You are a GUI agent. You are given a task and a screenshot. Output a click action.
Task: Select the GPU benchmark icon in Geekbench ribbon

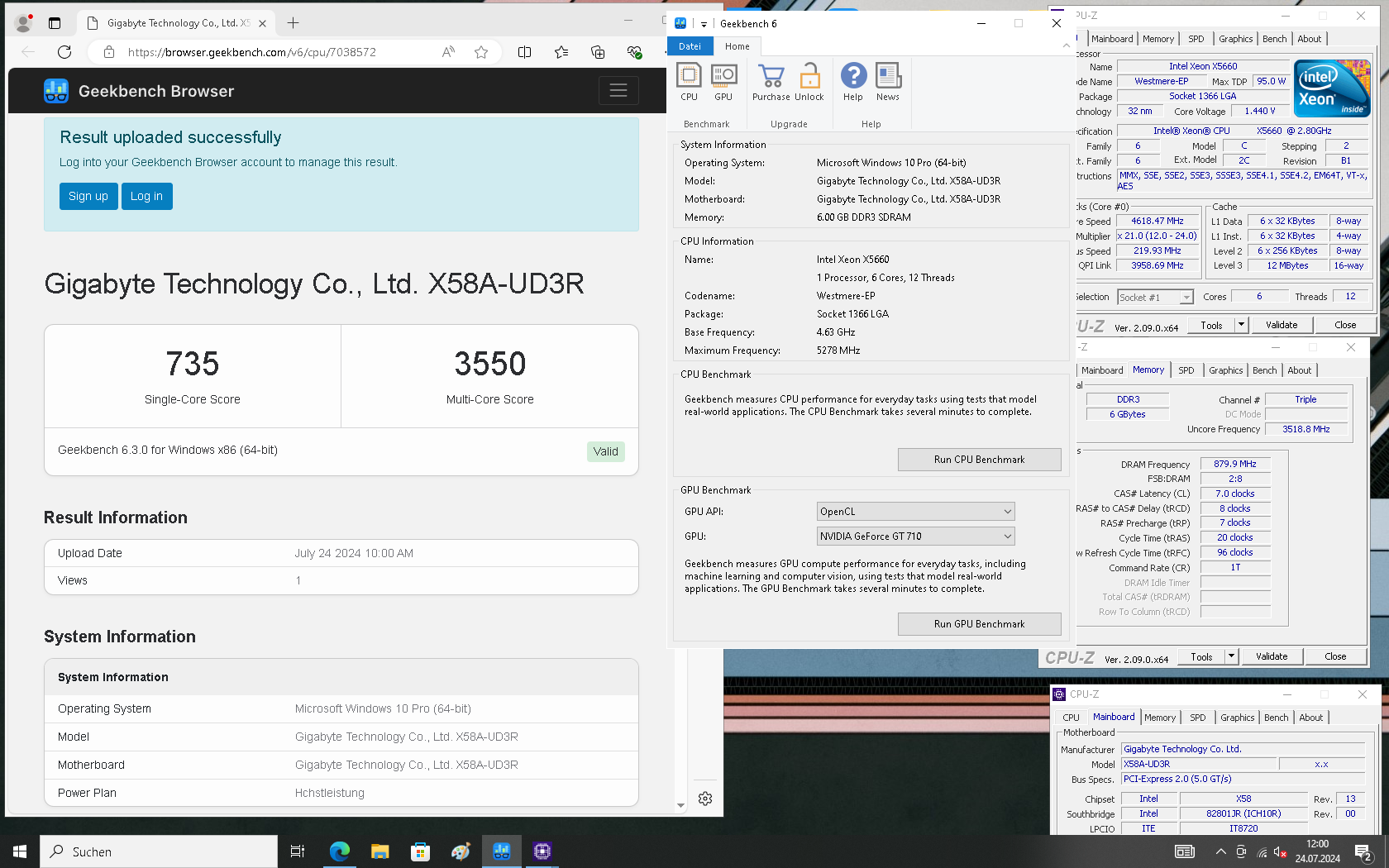coord(723,82)
